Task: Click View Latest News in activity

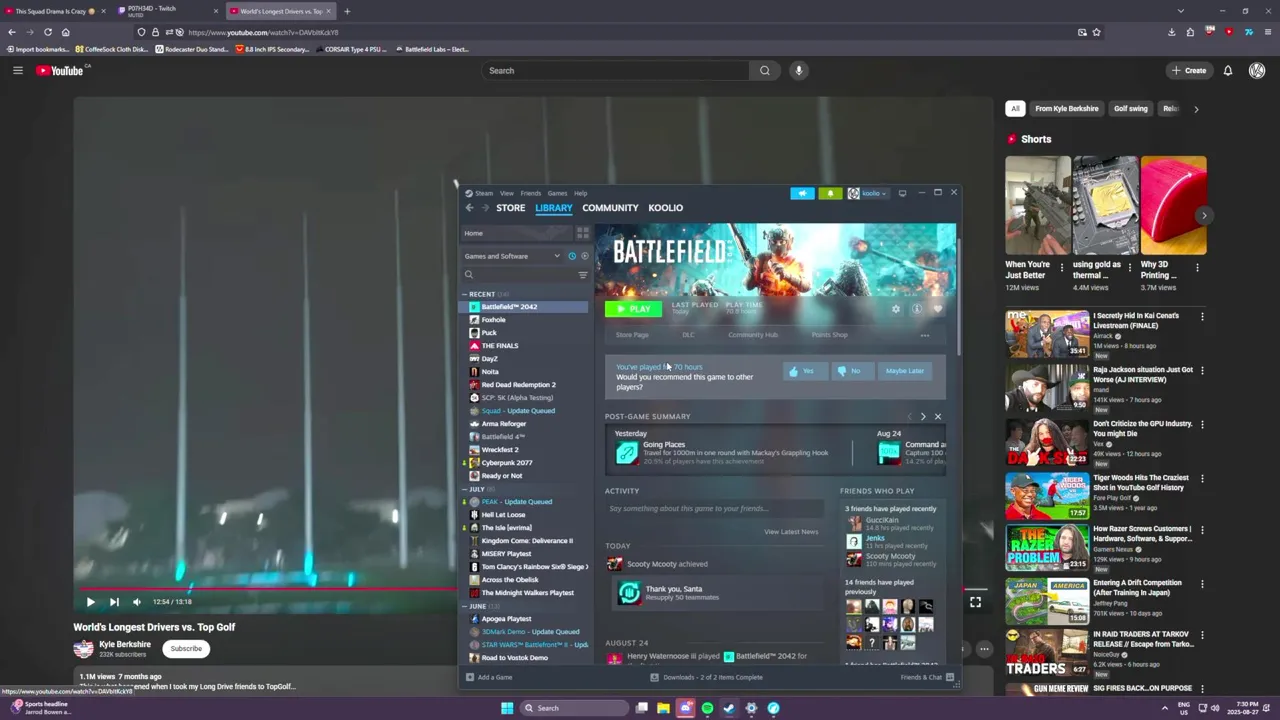Action: coord(791,532)
